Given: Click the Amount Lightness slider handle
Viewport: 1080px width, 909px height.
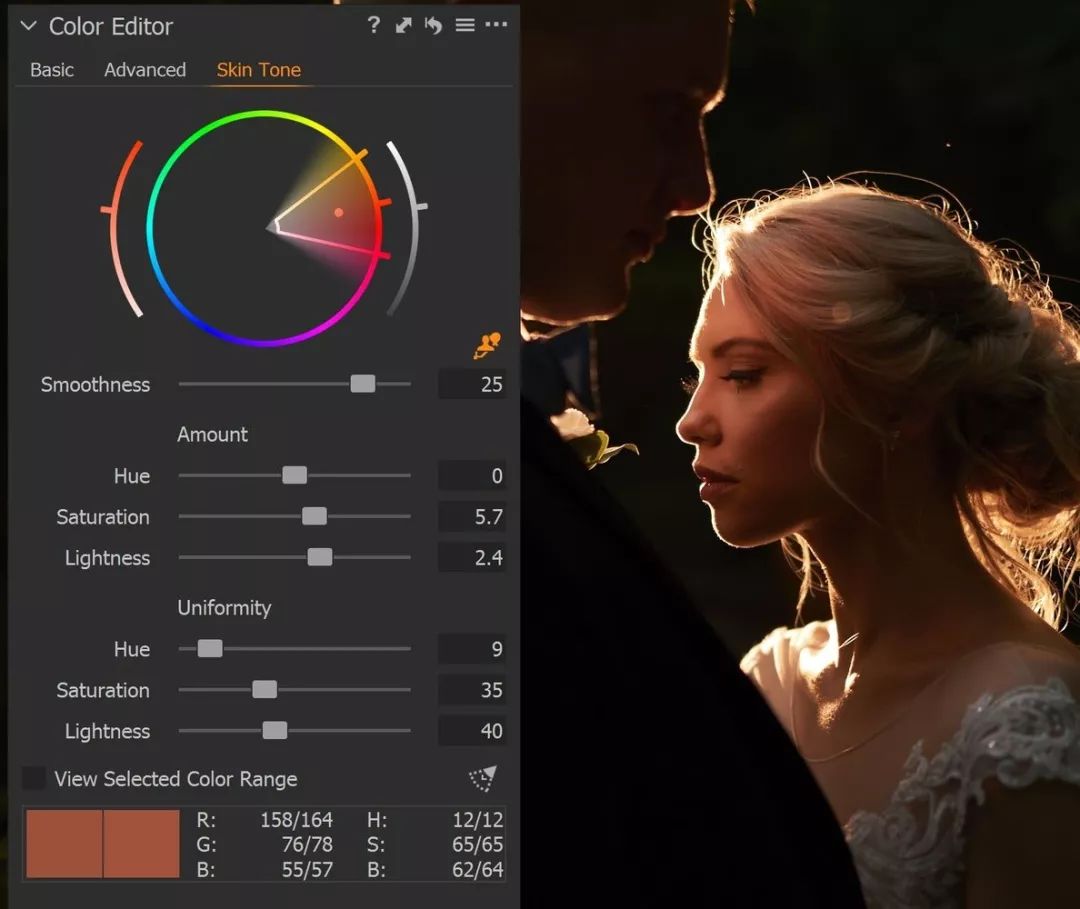Looking at the screenshot, I should 320,557.
